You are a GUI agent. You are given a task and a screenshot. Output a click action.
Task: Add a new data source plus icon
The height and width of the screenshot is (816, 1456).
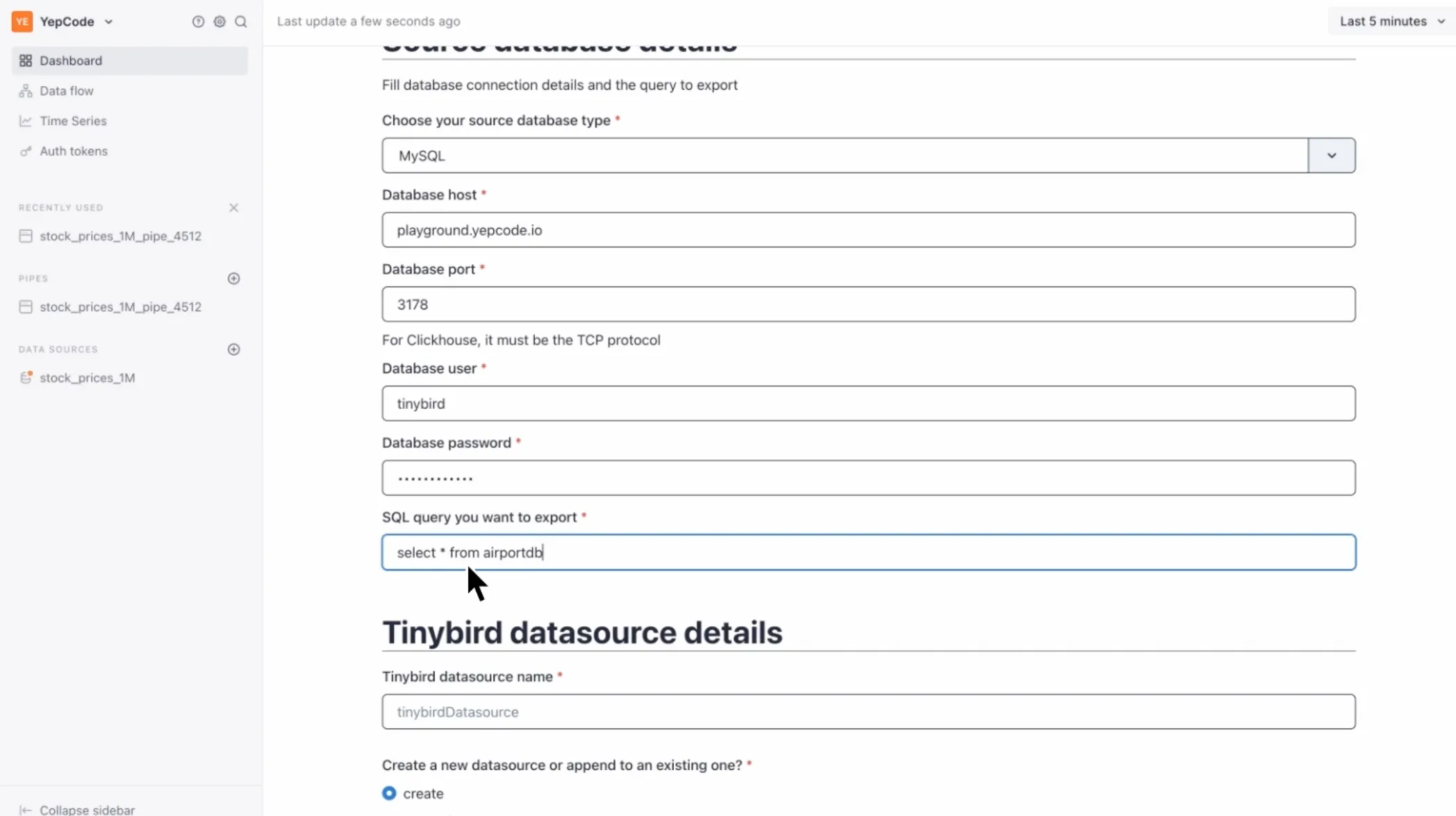tap(234, 350)
